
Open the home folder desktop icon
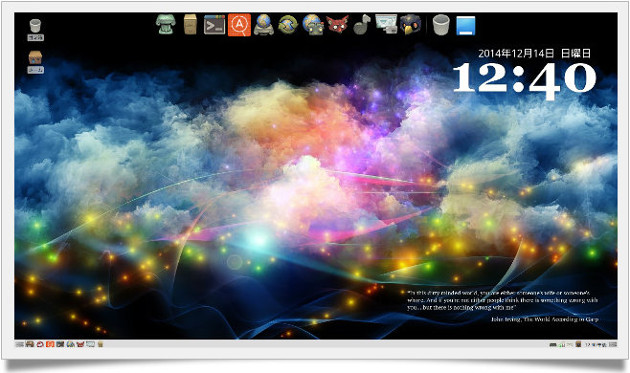pos(35,62)
